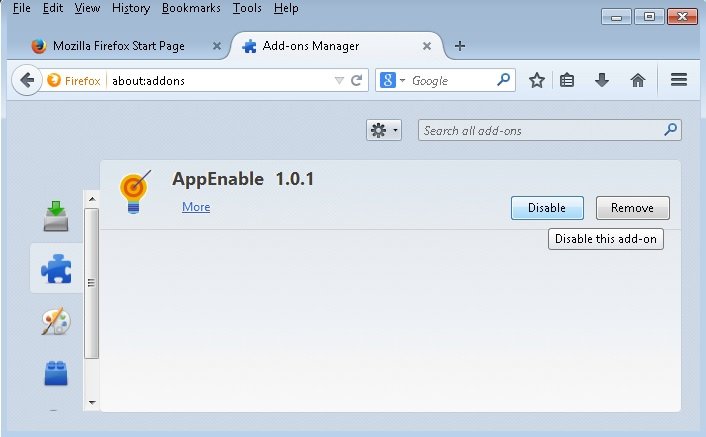Open the Downloads arrow icon
This screenshot has width=706, height=437.
[x=602, y=81]
